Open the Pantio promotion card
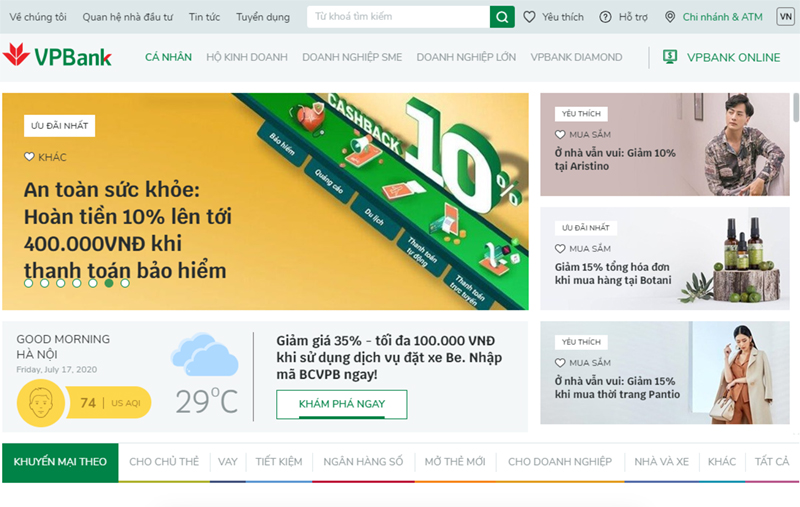 (665, 373)
